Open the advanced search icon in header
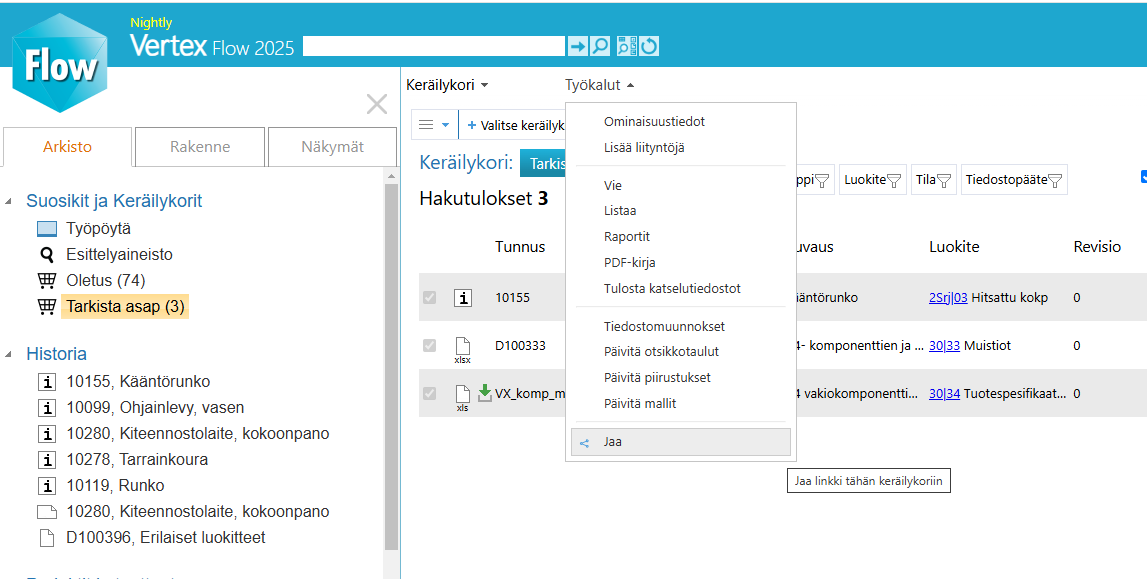The image size is (1147, 579). (626, 46)
